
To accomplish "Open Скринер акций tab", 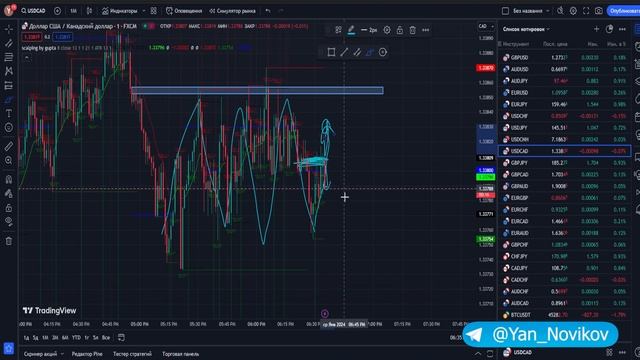I will tap(40, 354).
